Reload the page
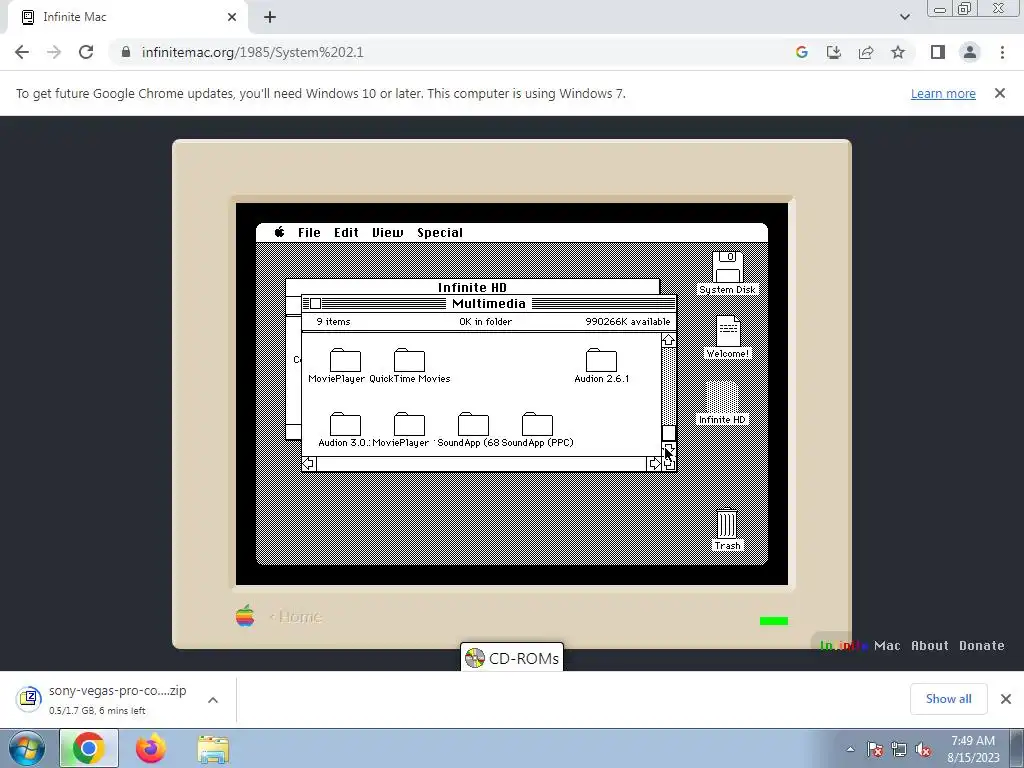1024x768 pixels. click(86, 52)
